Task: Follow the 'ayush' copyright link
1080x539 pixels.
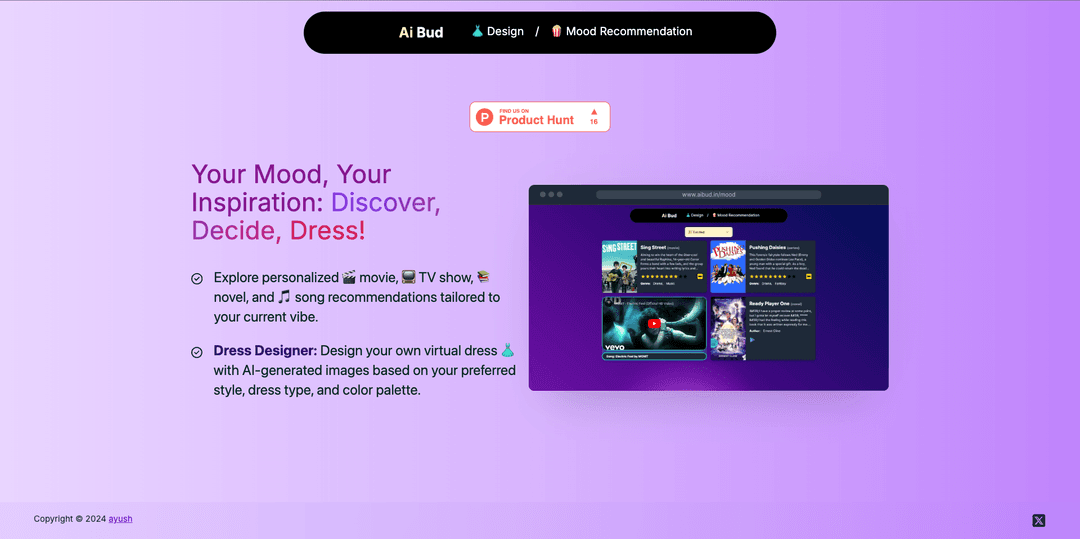Action: pyautogui.click(x=120, y=519)
